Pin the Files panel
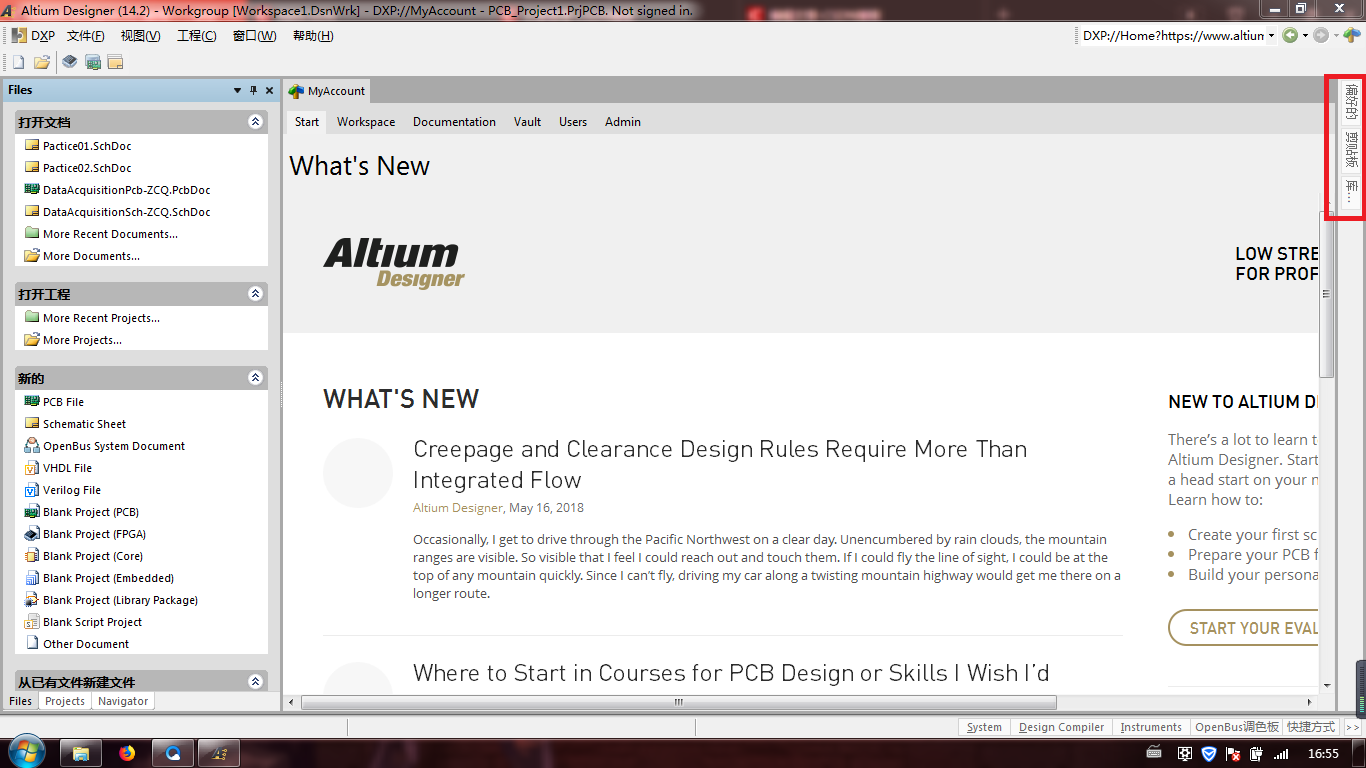 (x=253, y=90)
